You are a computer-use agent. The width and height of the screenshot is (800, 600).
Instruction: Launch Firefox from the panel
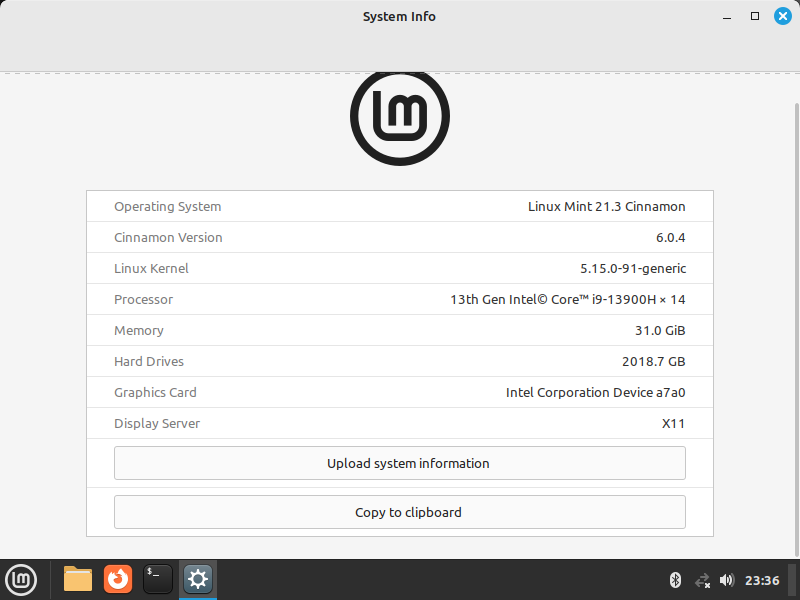click(118, 580)
